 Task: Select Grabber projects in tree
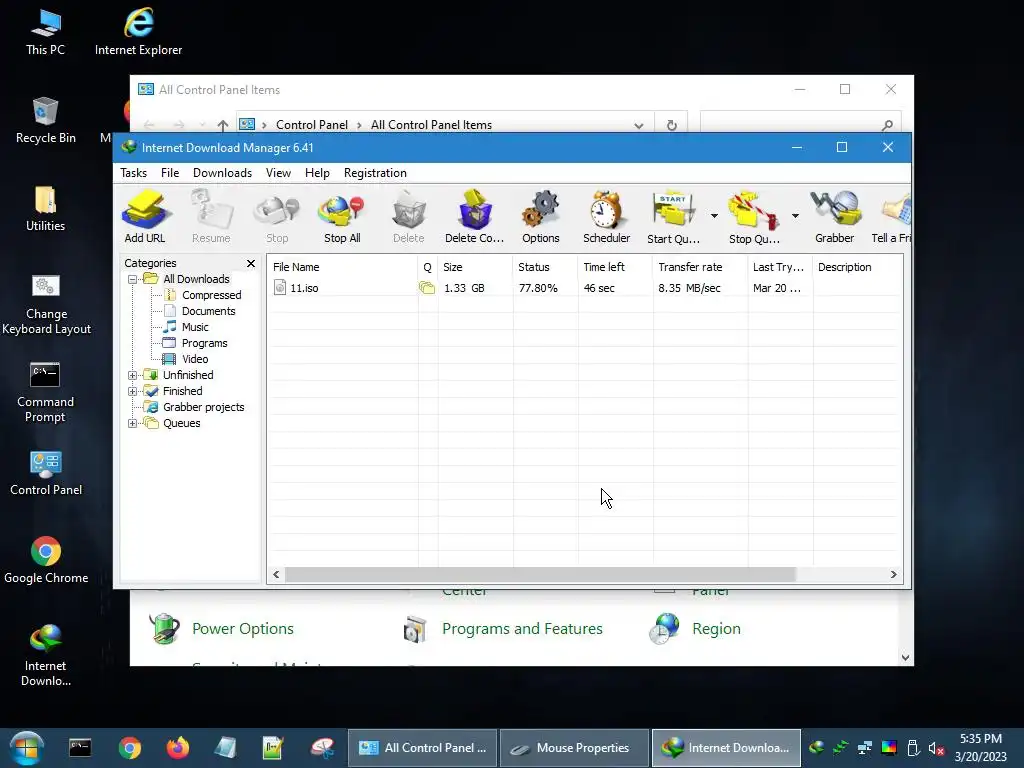203,408
